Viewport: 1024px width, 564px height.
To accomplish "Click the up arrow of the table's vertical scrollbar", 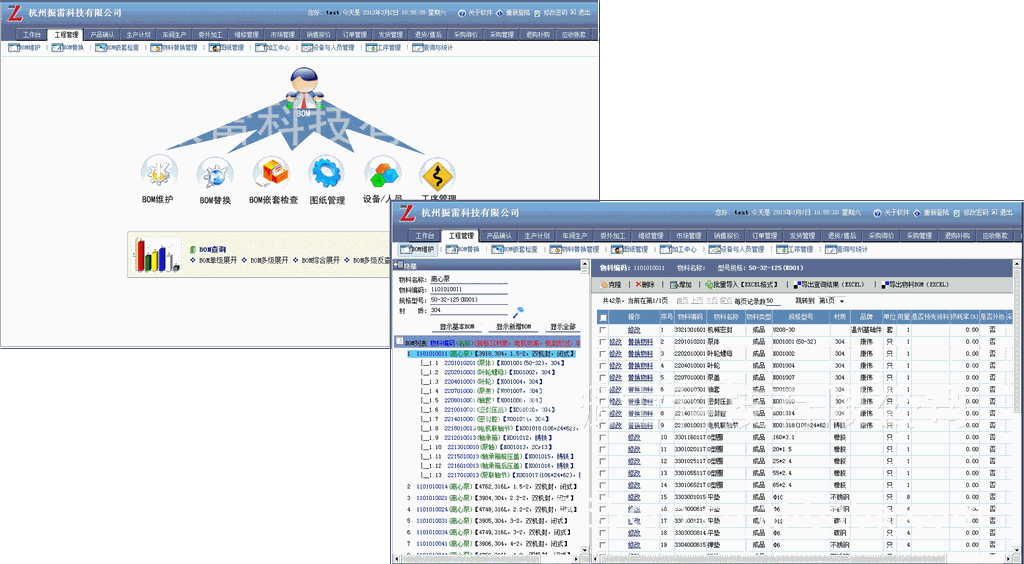I will click(x=1017, y=264).
